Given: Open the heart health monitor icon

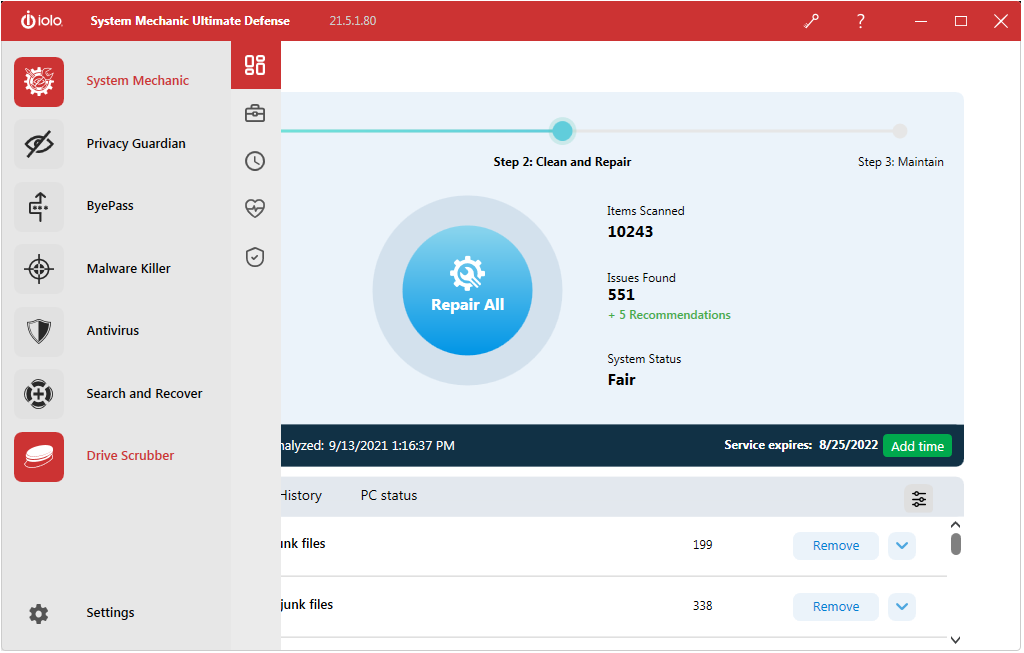Looking at the screenshot, I should [x=255, y=208].
